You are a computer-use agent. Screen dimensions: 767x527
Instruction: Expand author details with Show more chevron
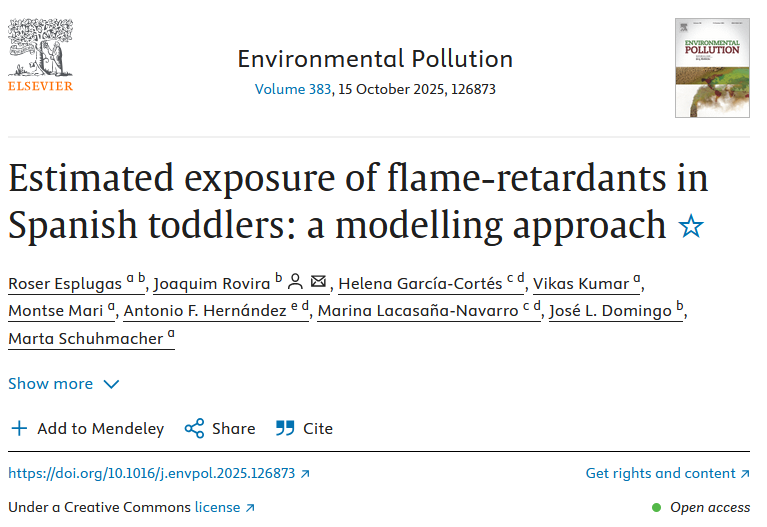pos(111,384)
